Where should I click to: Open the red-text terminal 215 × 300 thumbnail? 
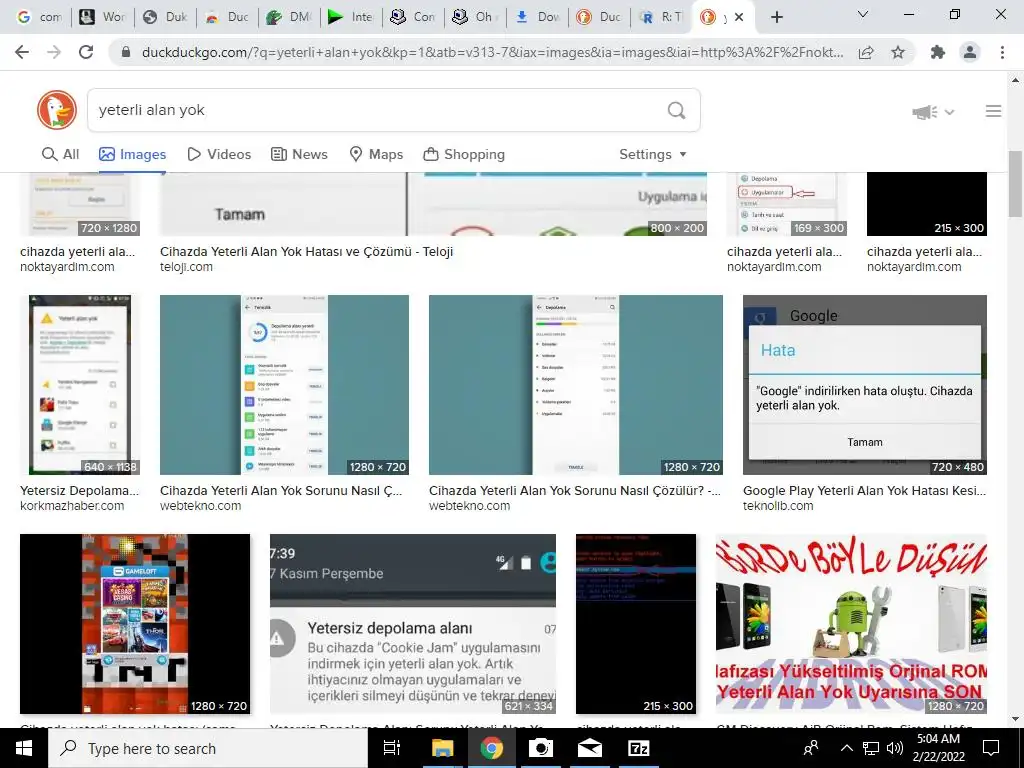tap(636, 624)
